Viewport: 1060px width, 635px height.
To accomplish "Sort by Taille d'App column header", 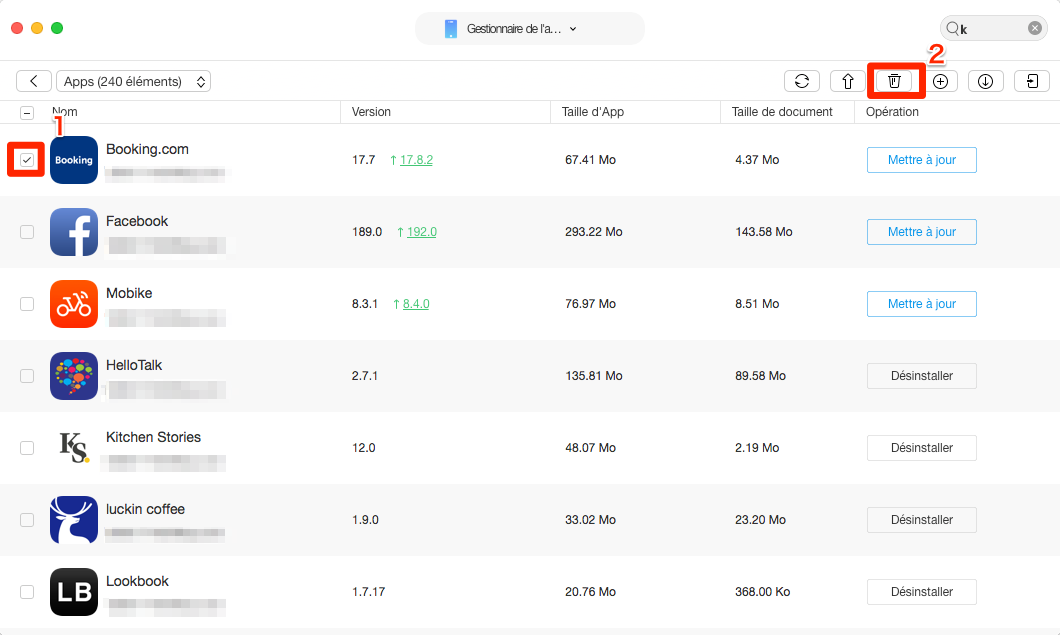I will pyautogui.click(x=592, y=112).
